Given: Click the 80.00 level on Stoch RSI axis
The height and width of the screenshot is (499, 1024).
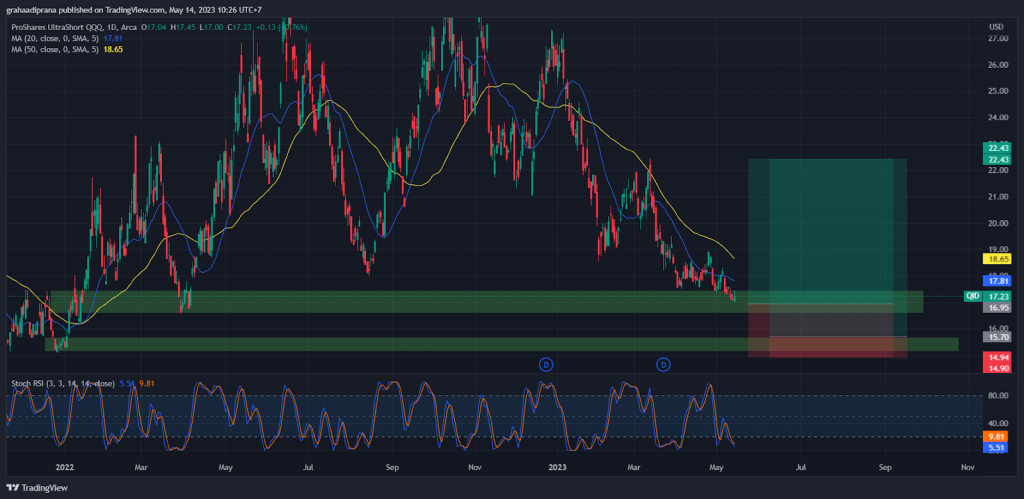Looking at the screenshot, I should [x=997, y=395].
